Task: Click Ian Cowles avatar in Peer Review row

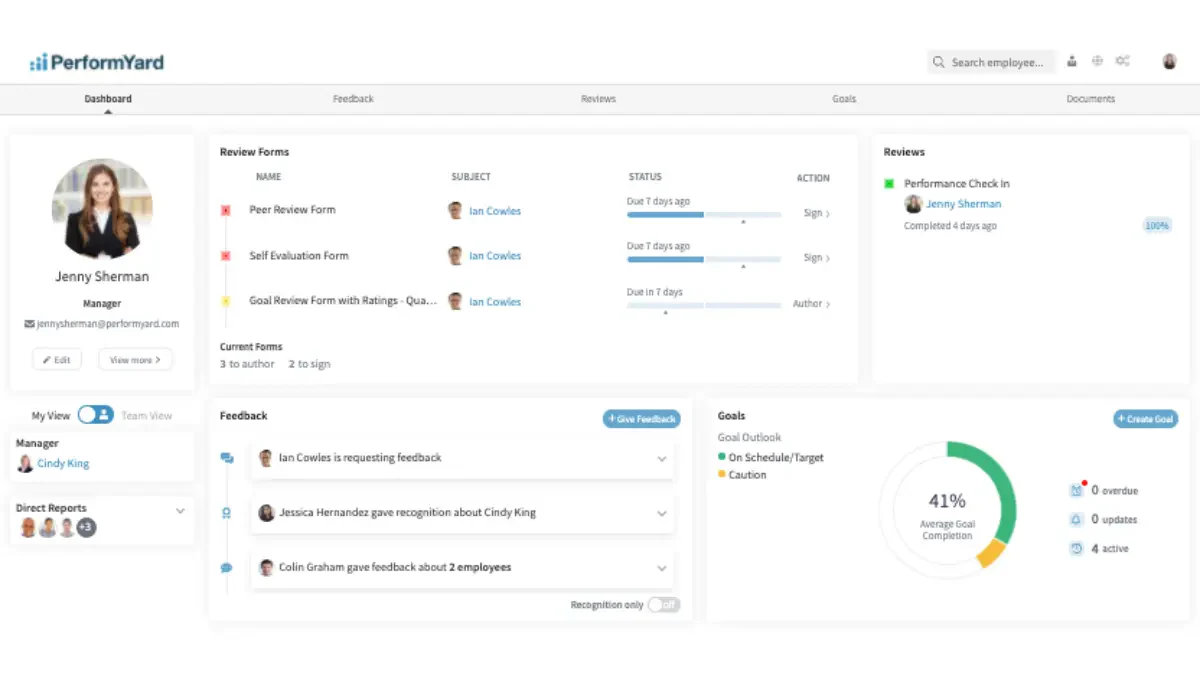Action: click(x=456, y=210)
